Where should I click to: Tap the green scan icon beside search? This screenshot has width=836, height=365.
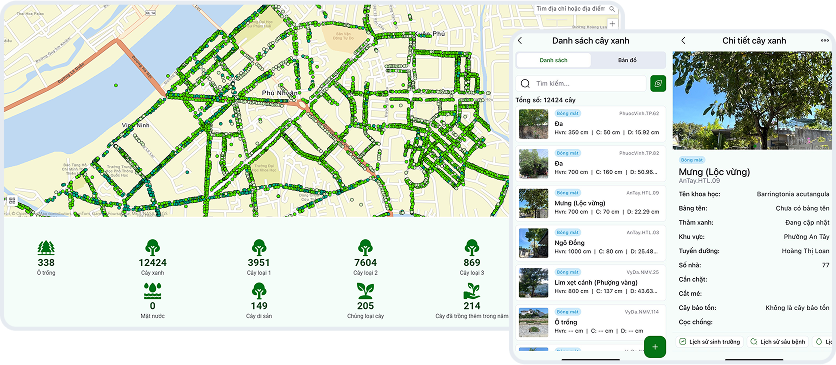pos(658,84)
